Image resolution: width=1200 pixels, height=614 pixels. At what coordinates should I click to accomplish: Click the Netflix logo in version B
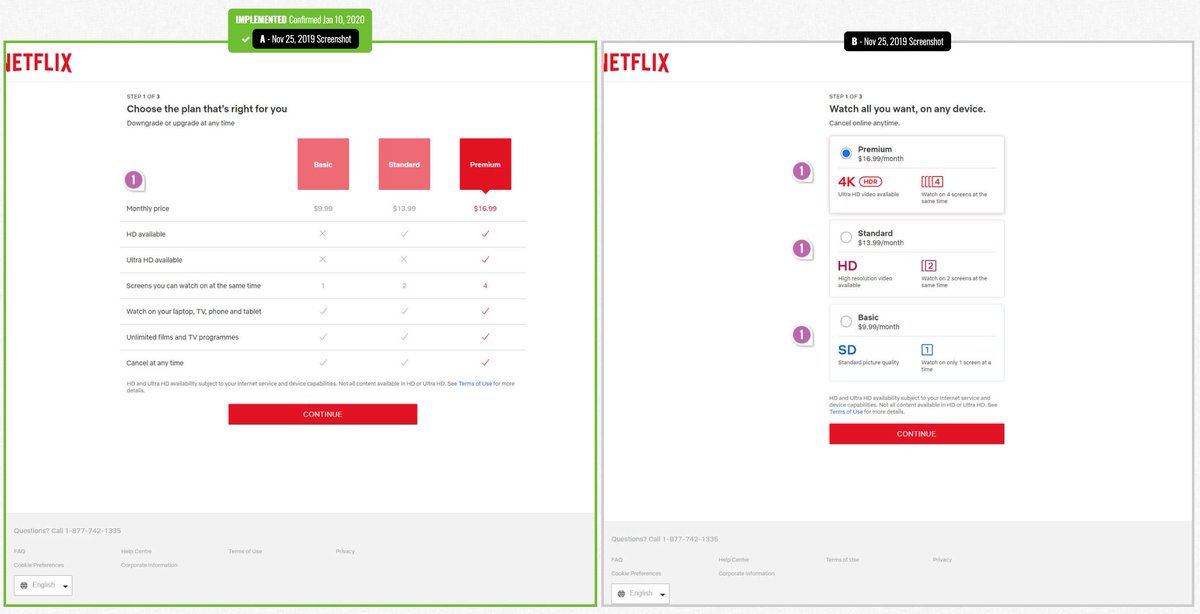637,63
